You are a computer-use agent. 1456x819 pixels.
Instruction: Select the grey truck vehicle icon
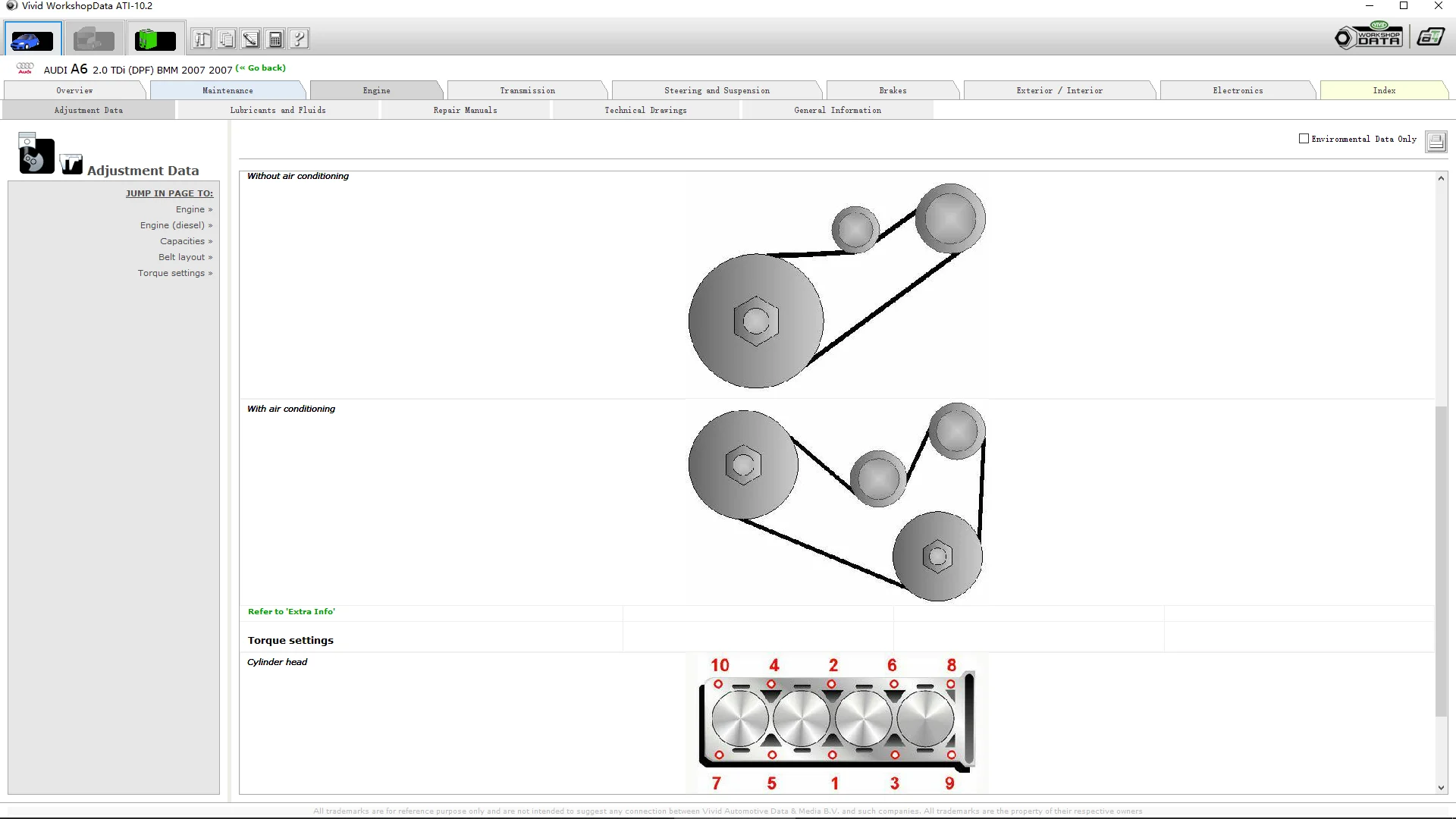point(94,39)
